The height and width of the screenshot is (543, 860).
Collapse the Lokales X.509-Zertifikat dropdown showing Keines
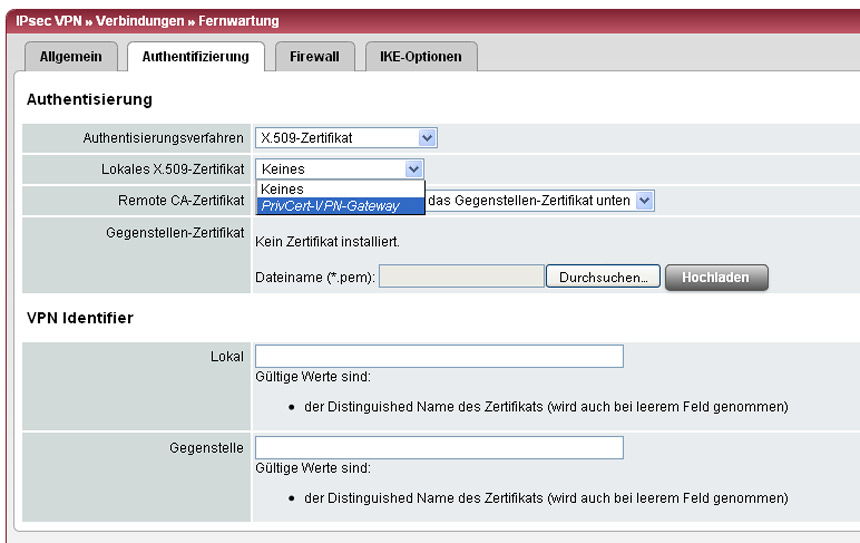[x=414, y=169]
